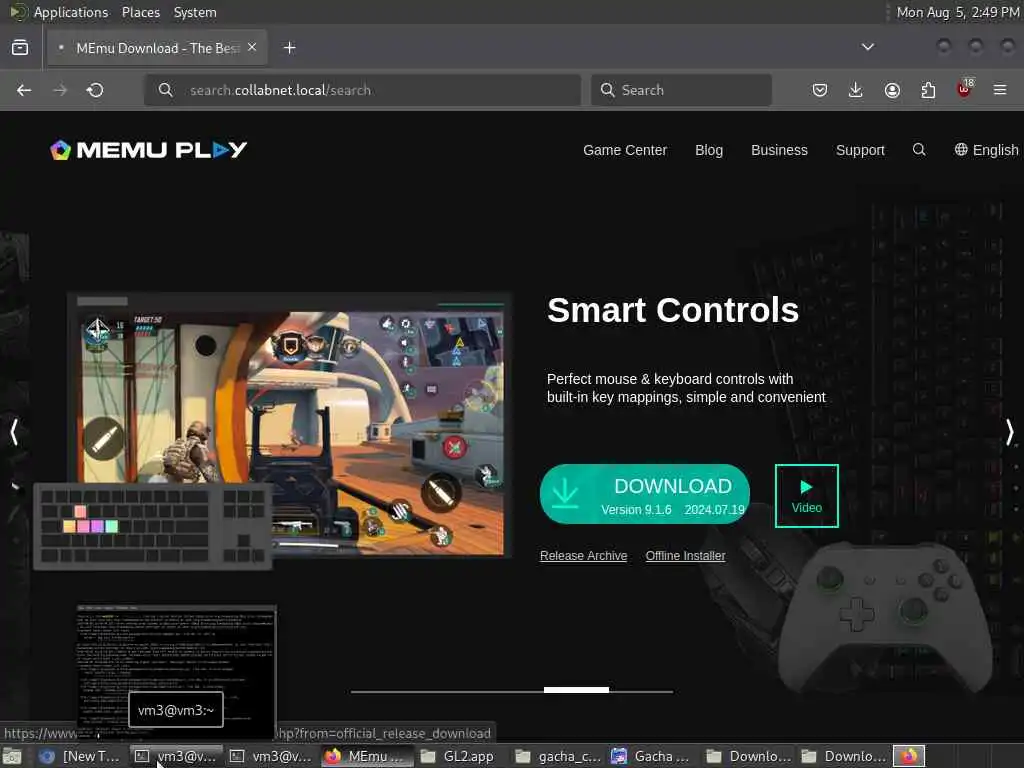
Task: Click the browser forward arrow
Action: (60, 90)
